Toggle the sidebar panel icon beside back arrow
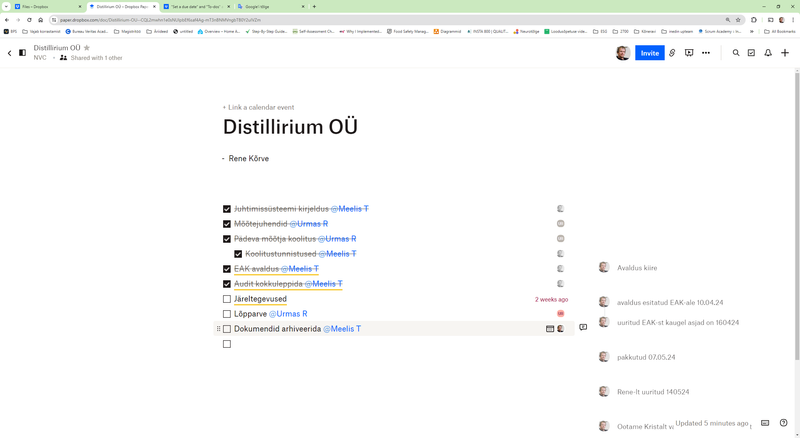The image size is (800, 438). (22, 53)
